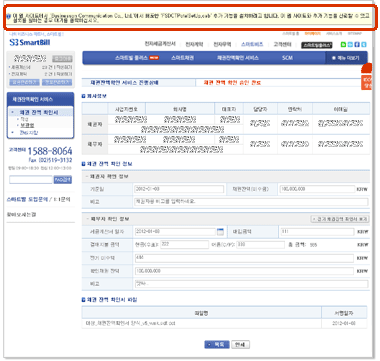Viewport: 380px width, 361px height.
Task: Open 스마트빌 도입문의 / 1:1문의 link
Action: (39, 199)
